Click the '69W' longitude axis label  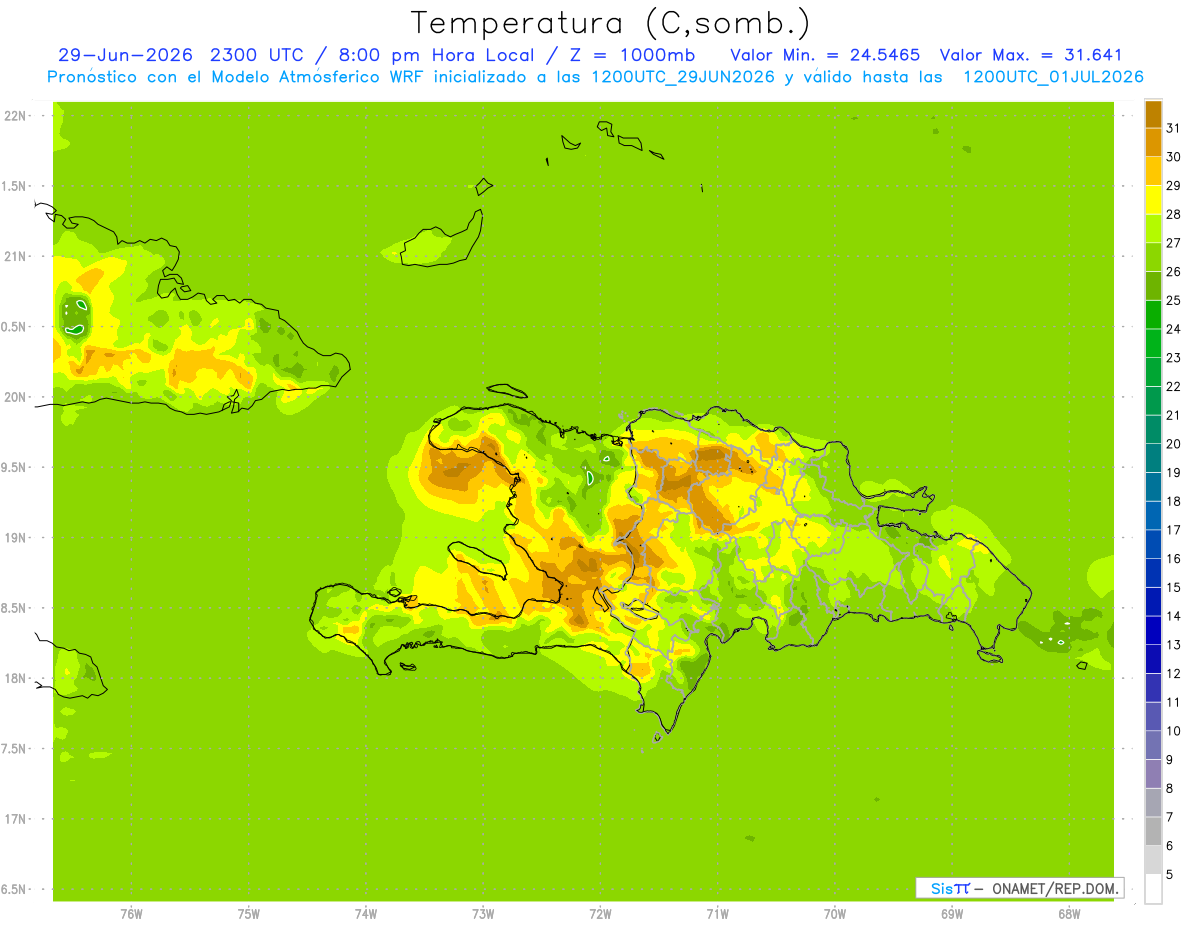[952, 914]
